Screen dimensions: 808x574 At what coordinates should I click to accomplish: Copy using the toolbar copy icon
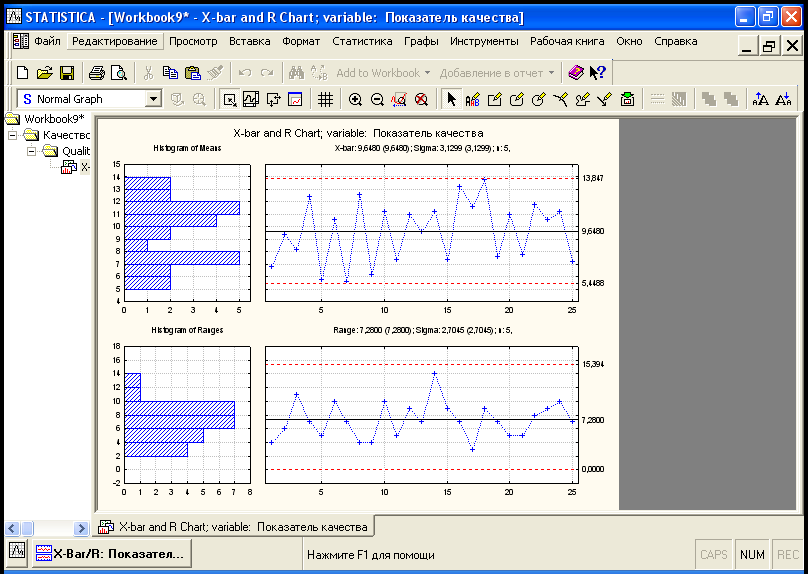(170, 73)
